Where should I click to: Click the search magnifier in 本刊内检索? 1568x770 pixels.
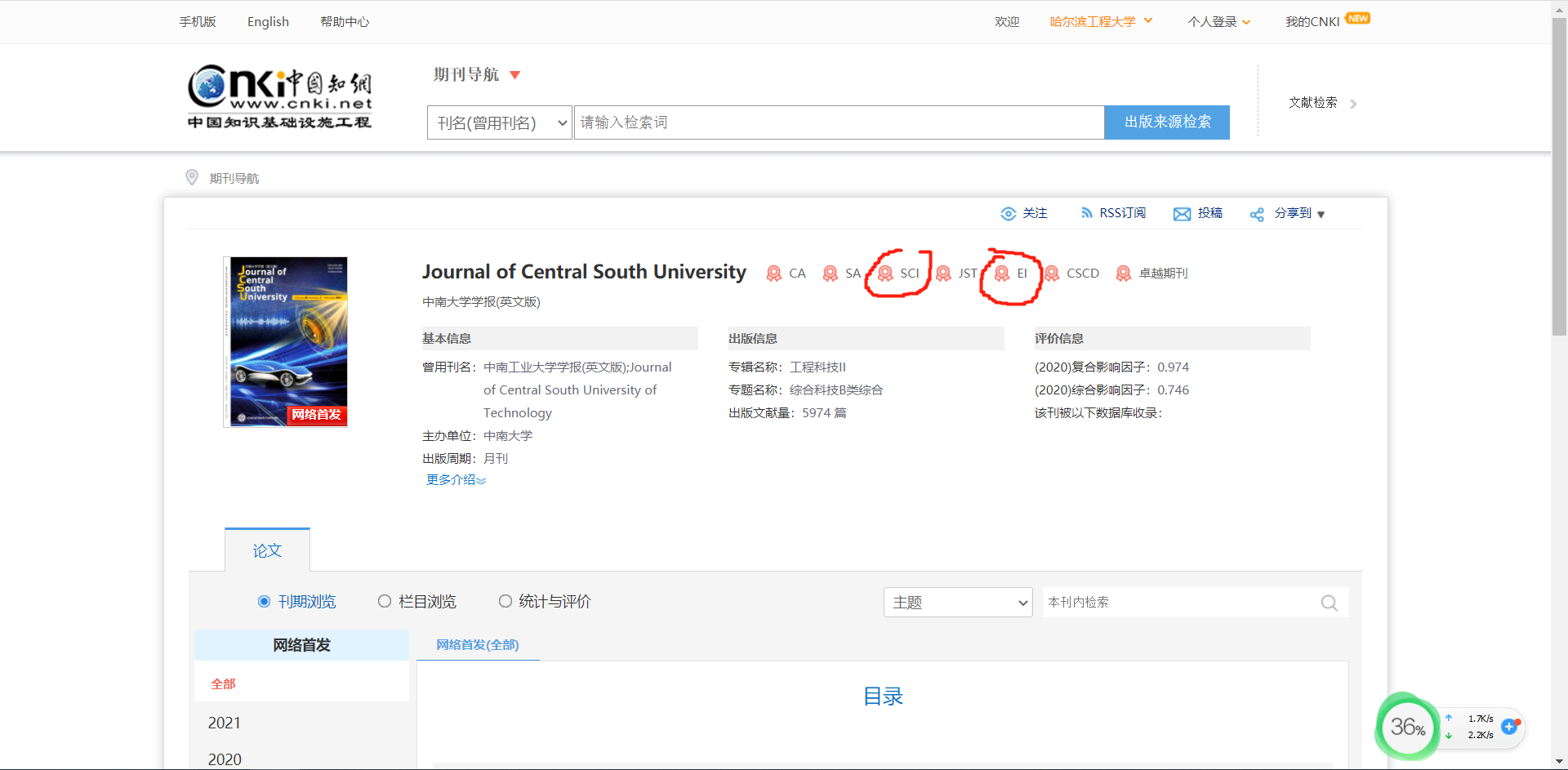[1329, 603]
